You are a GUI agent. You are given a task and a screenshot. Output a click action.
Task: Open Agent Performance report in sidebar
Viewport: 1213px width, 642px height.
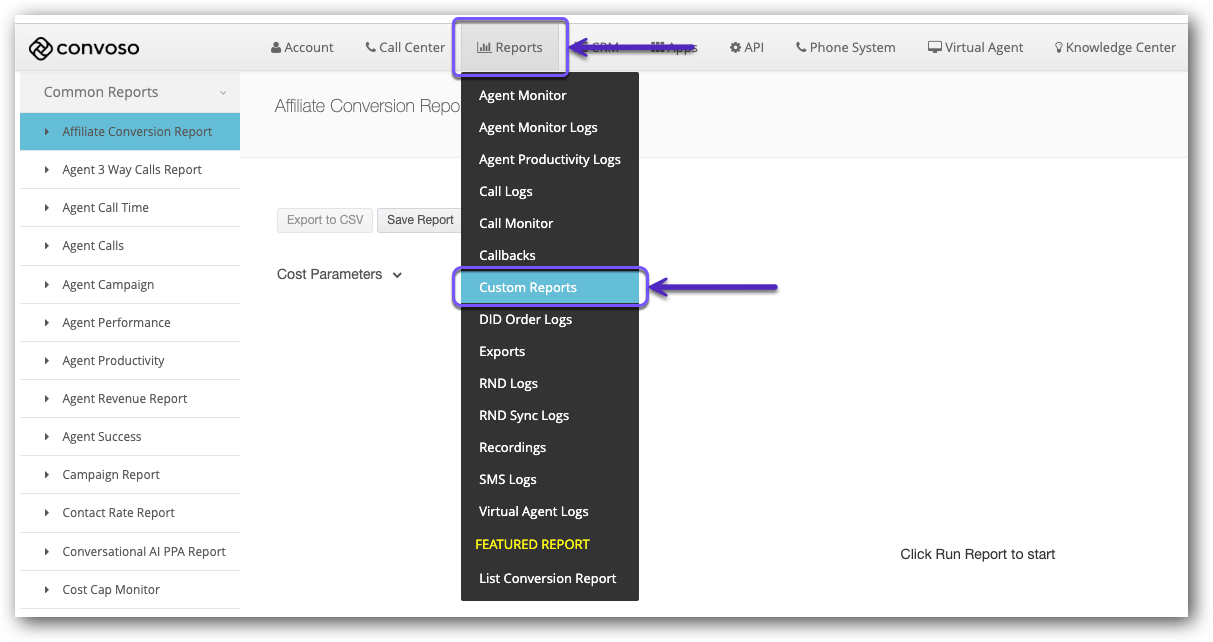tap(116, 323)
